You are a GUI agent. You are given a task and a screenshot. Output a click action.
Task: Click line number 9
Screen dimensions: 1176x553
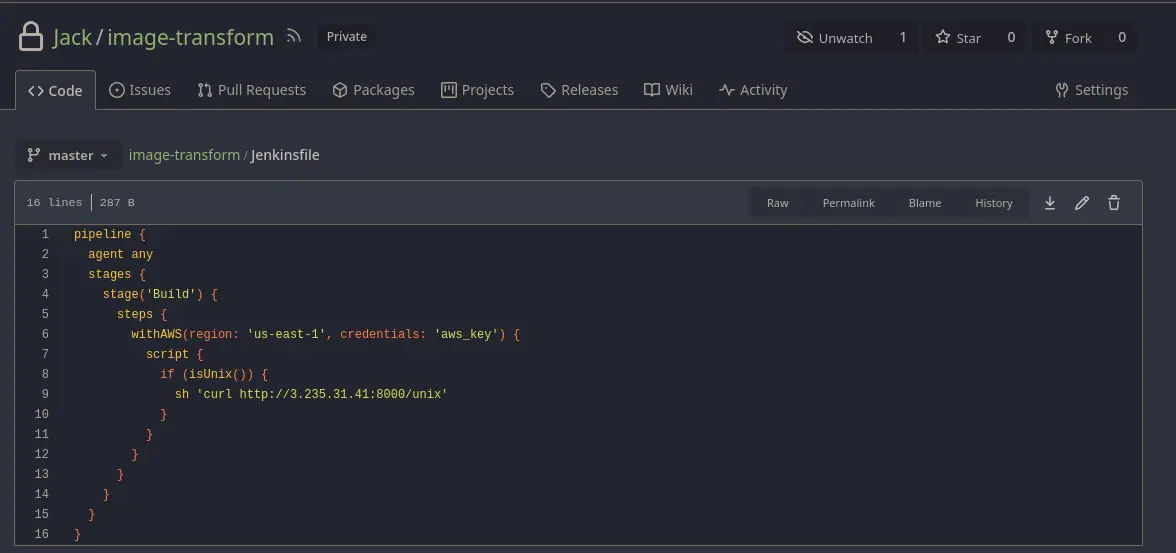pyautogui.click(x=45, y=394)
